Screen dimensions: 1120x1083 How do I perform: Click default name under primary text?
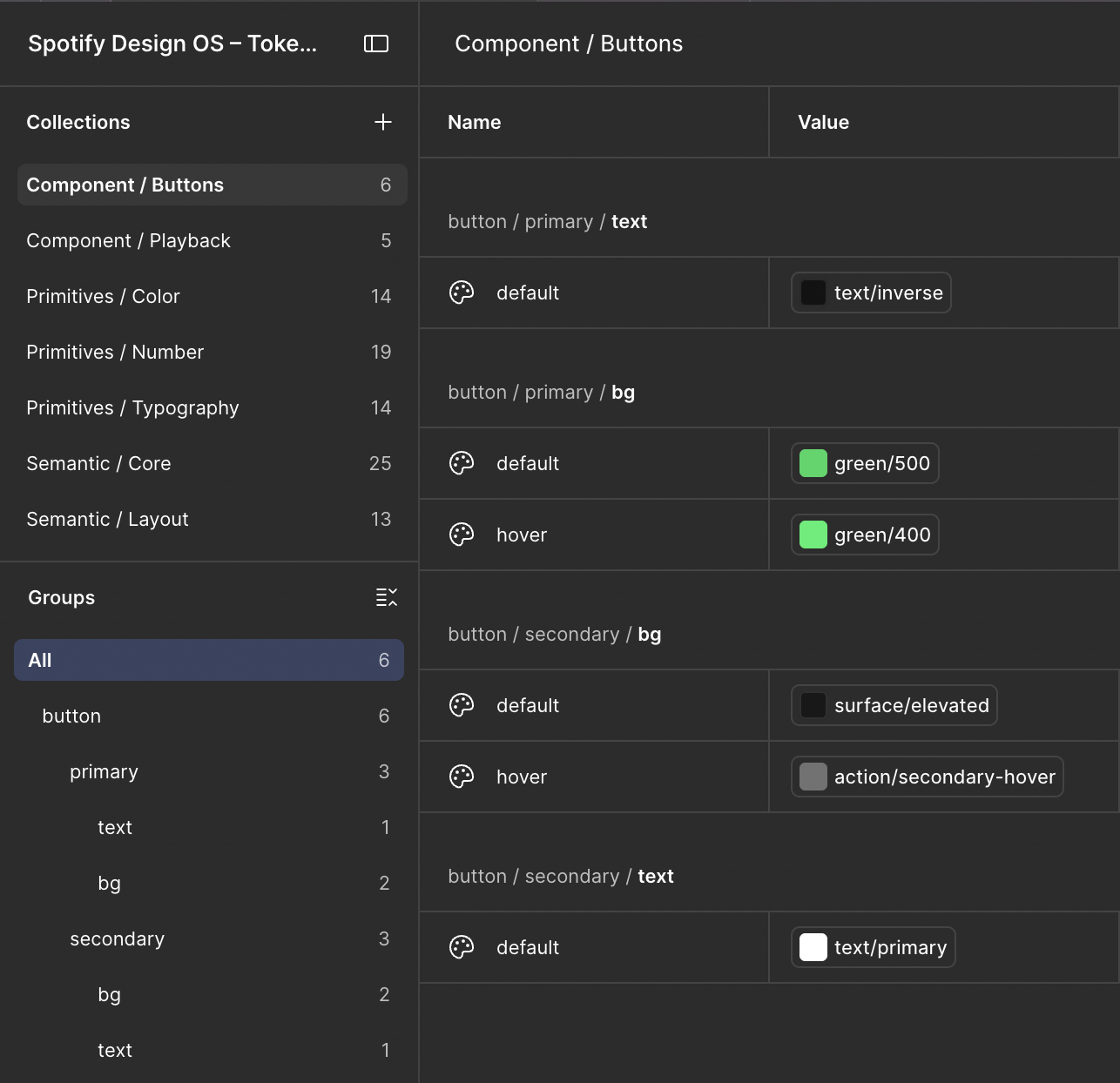tap(528, 293)
